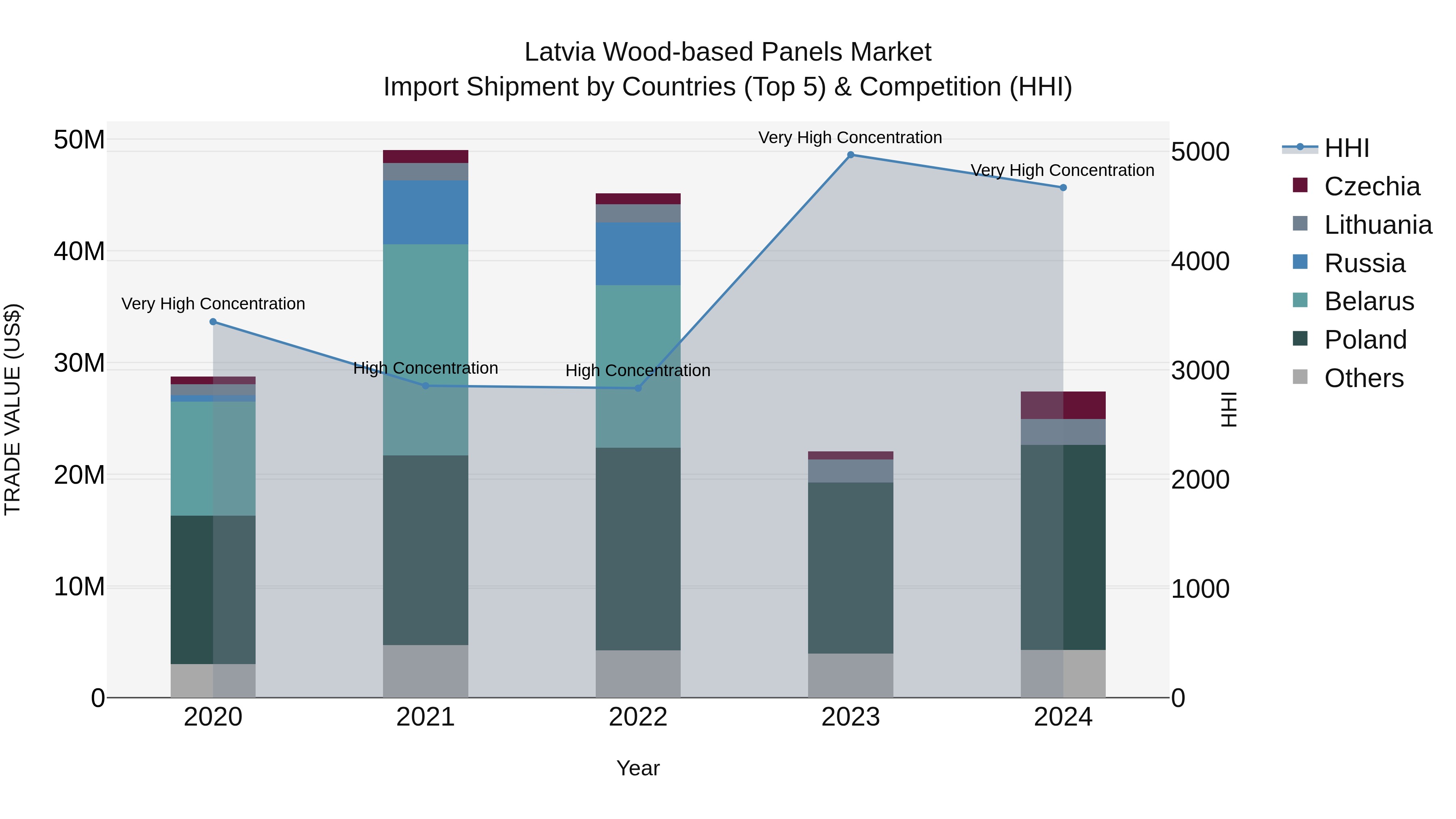Select the 2024 HHI data point marker
Screen dimensions: 1456x819
click(x=1063, y=188)
